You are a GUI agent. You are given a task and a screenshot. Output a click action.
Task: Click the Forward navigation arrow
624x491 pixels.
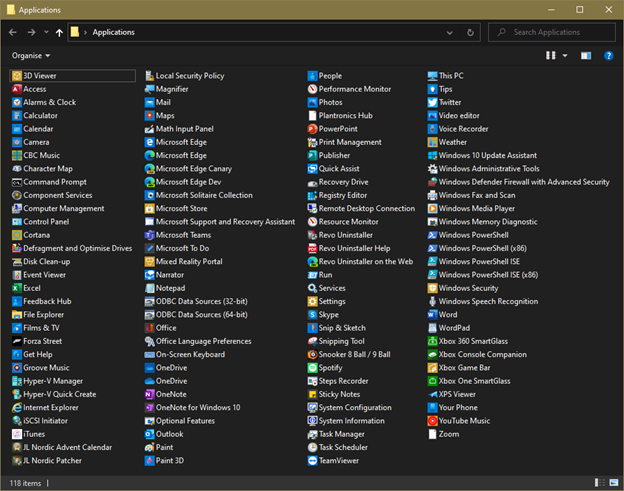click(31, 32)
